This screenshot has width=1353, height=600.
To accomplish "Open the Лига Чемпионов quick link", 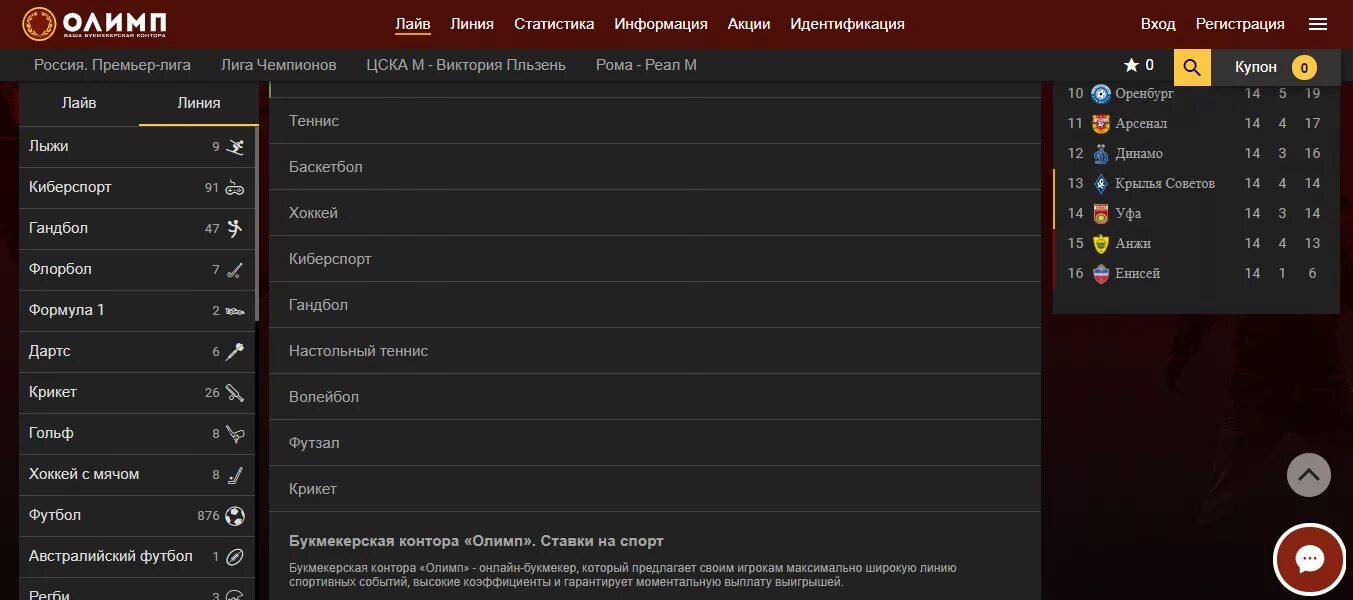I will 279,65.
